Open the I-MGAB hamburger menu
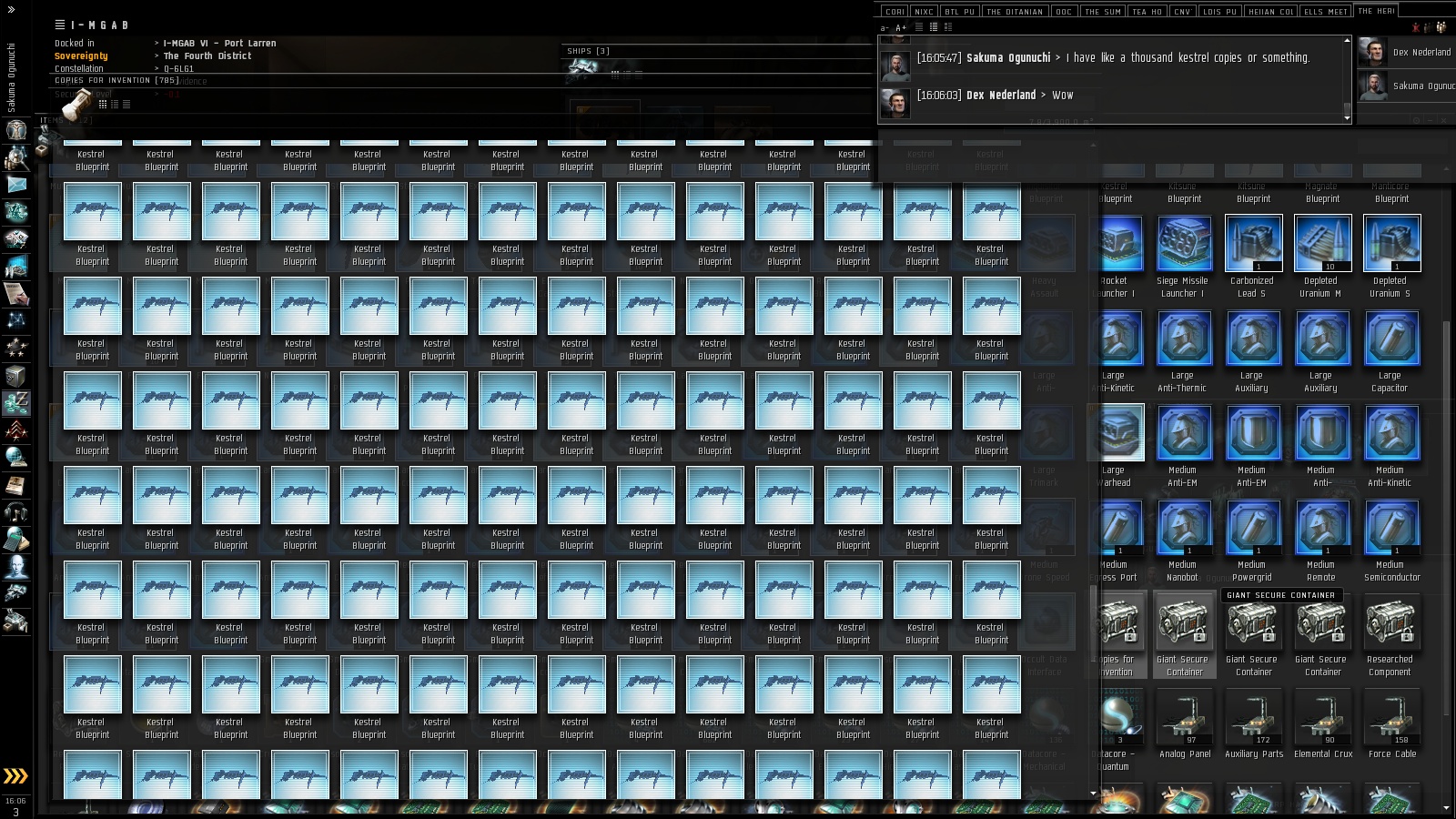Screen dimensions: 1456x819 pos(60,25)
